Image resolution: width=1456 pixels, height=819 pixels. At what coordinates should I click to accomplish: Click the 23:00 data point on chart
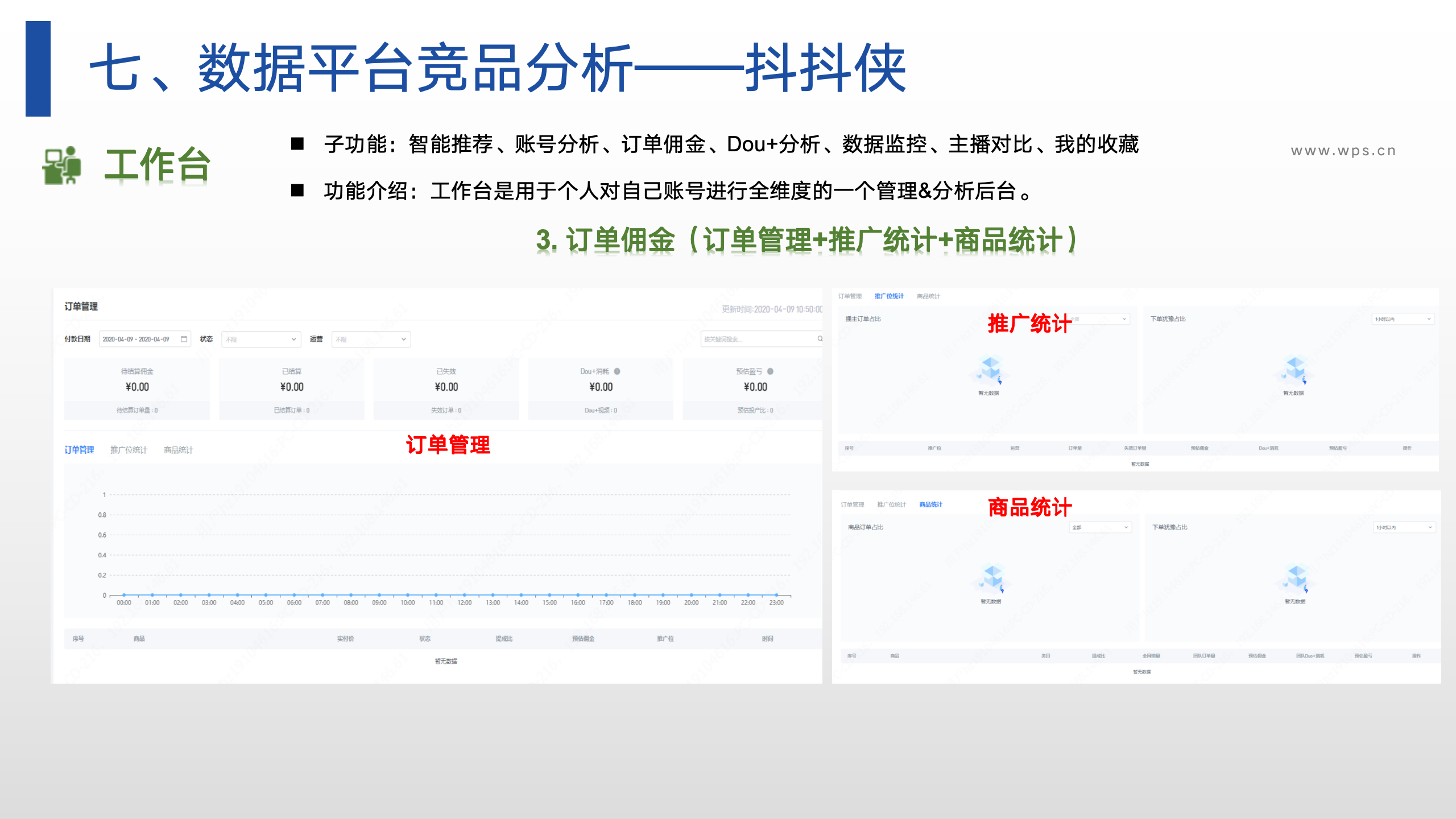pos(776,595)
